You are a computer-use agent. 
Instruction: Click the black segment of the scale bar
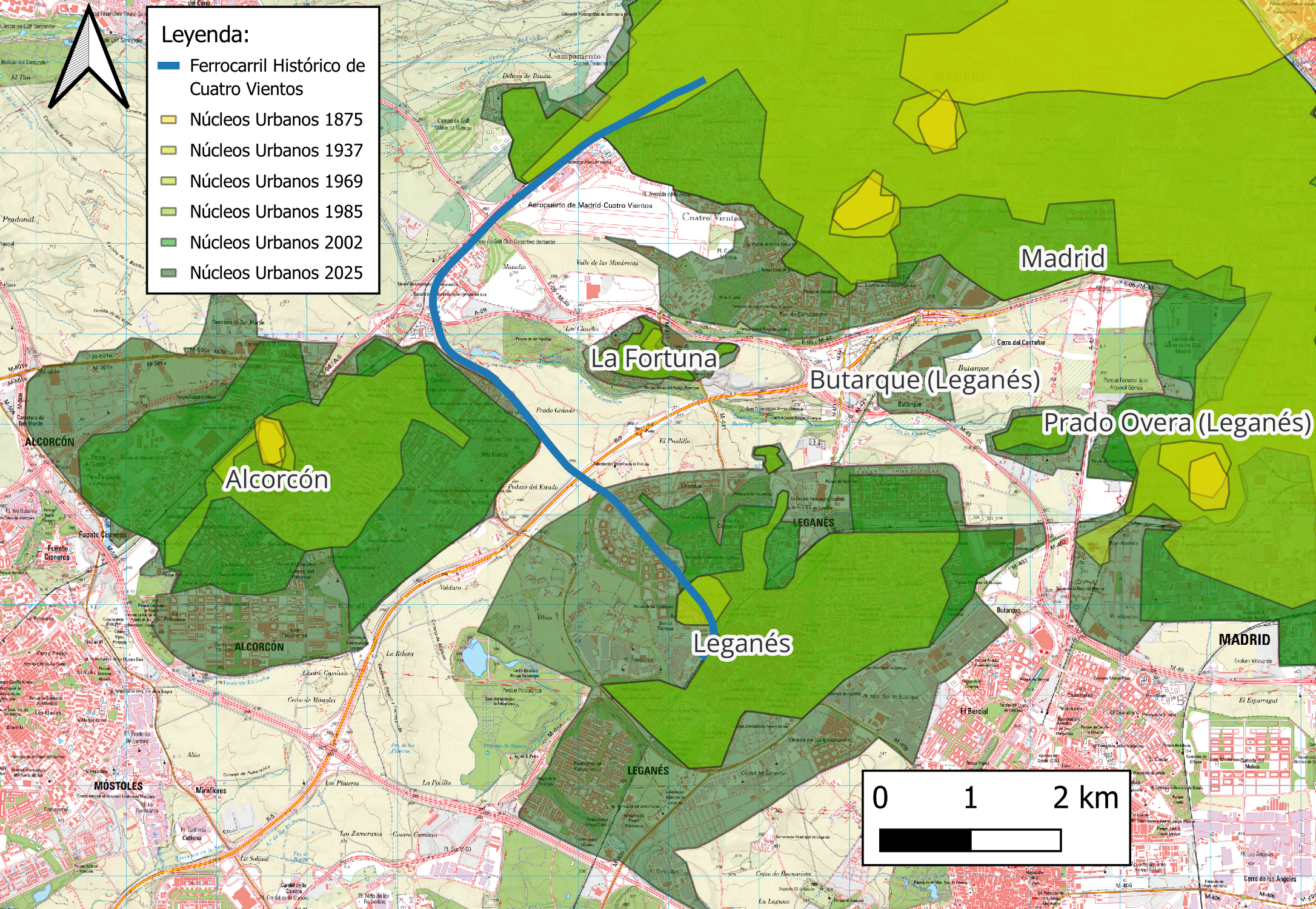click(925, 841)
